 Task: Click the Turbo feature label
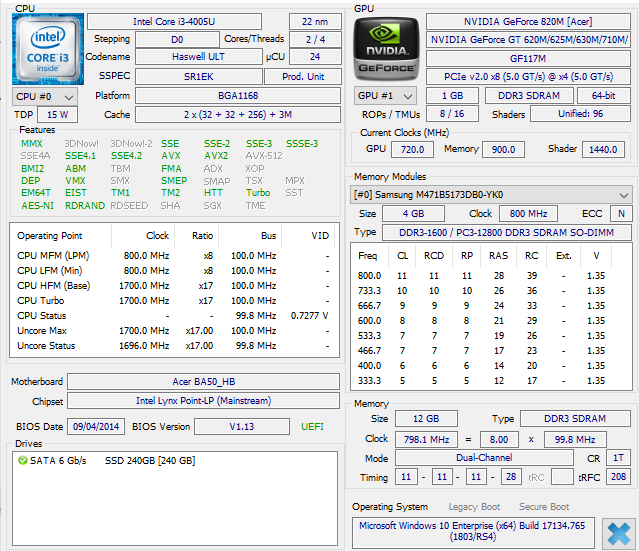tap(258, 193)
